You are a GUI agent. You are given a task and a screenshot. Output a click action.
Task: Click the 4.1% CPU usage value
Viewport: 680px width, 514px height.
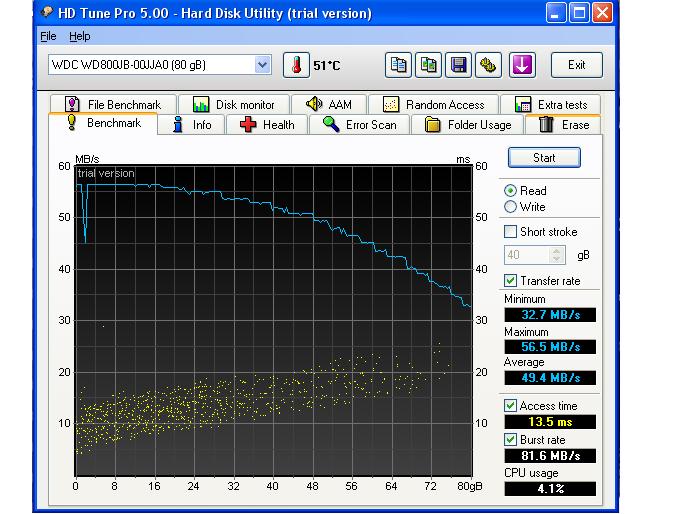[x=550, y=489]
